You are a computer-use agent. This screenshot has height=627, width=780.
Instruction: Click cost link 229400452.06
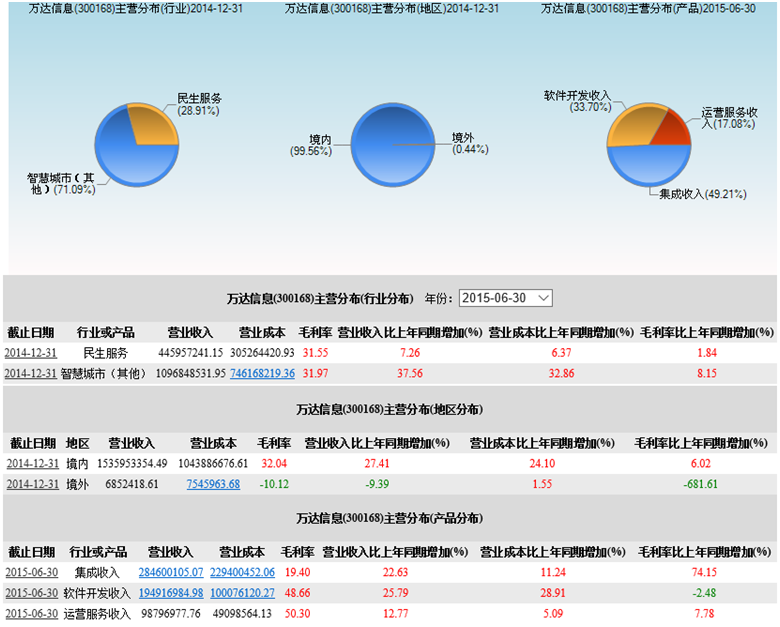tap(243, 573)
